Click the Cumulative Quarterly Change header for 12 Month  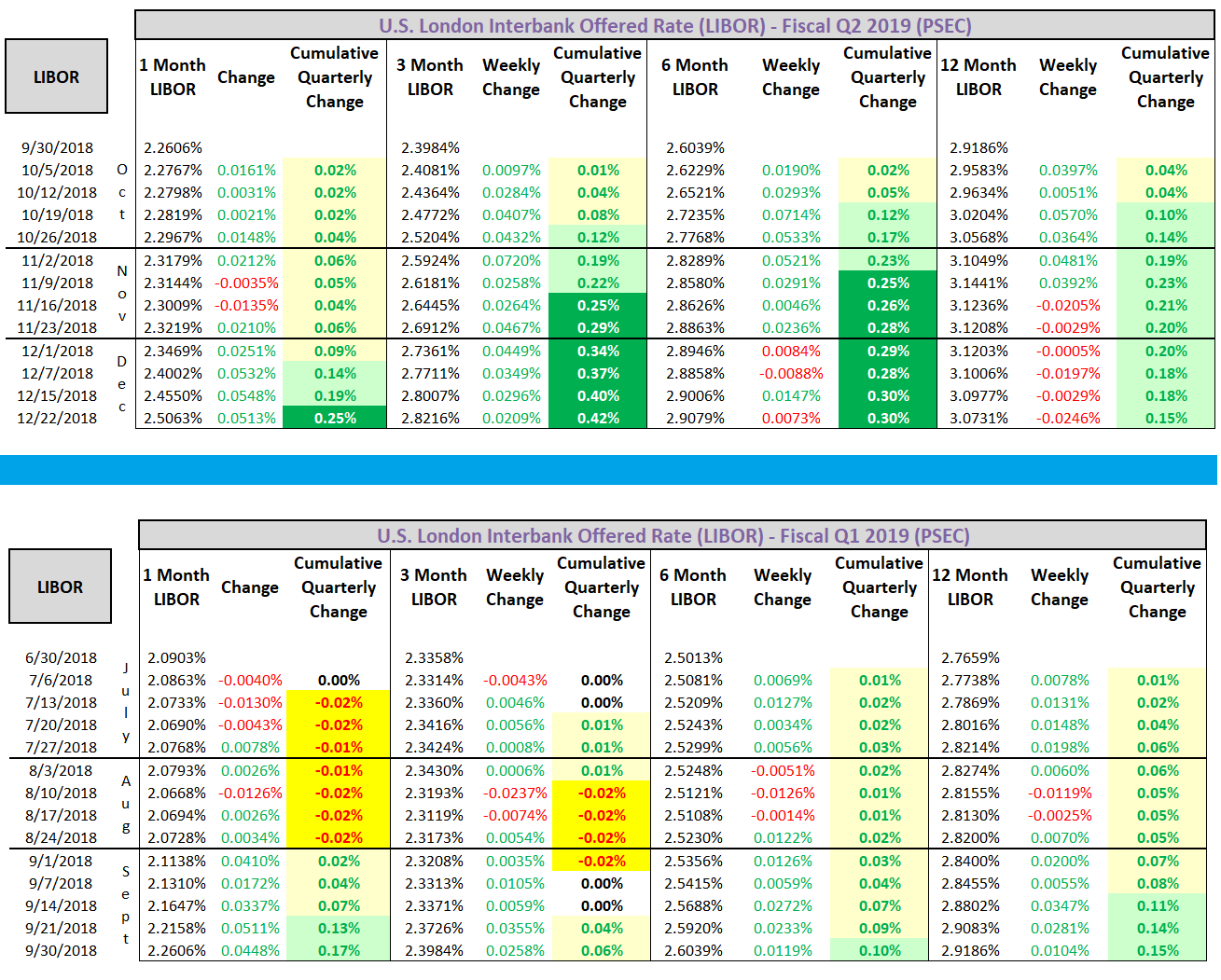[x=1164, y=77]
